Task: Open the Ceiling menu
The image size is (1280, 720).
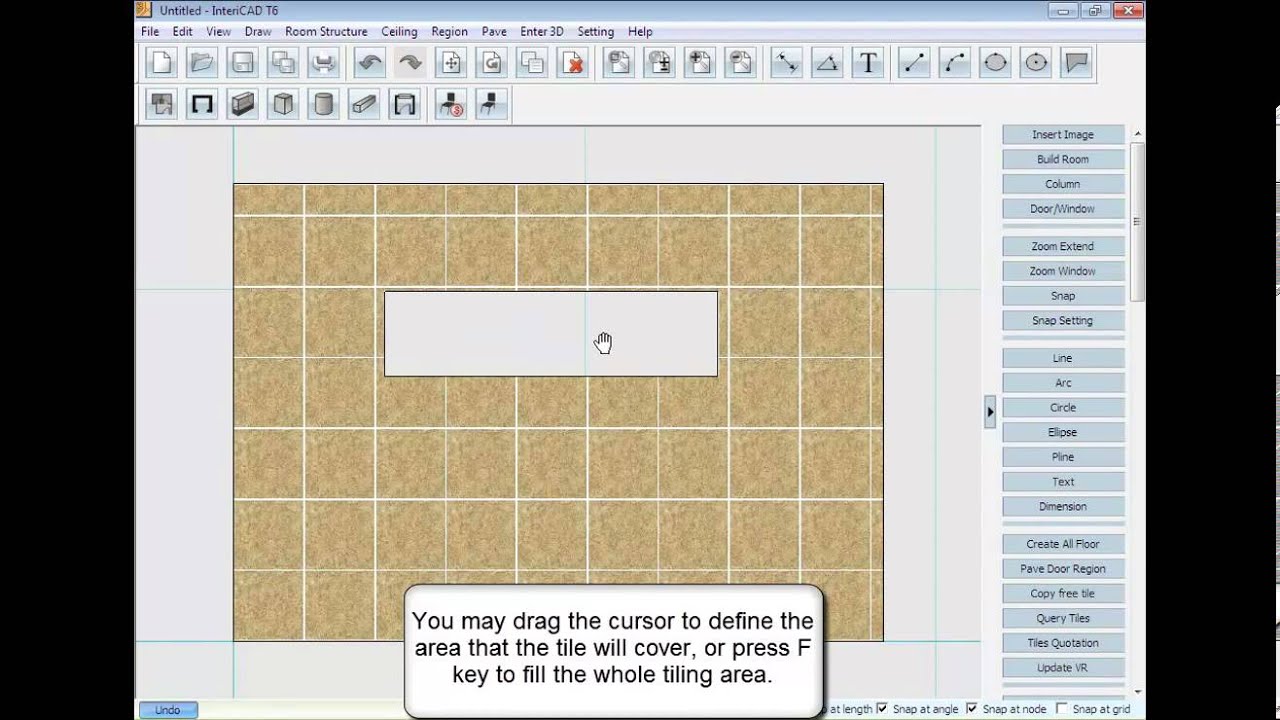Action: (400, 32)
